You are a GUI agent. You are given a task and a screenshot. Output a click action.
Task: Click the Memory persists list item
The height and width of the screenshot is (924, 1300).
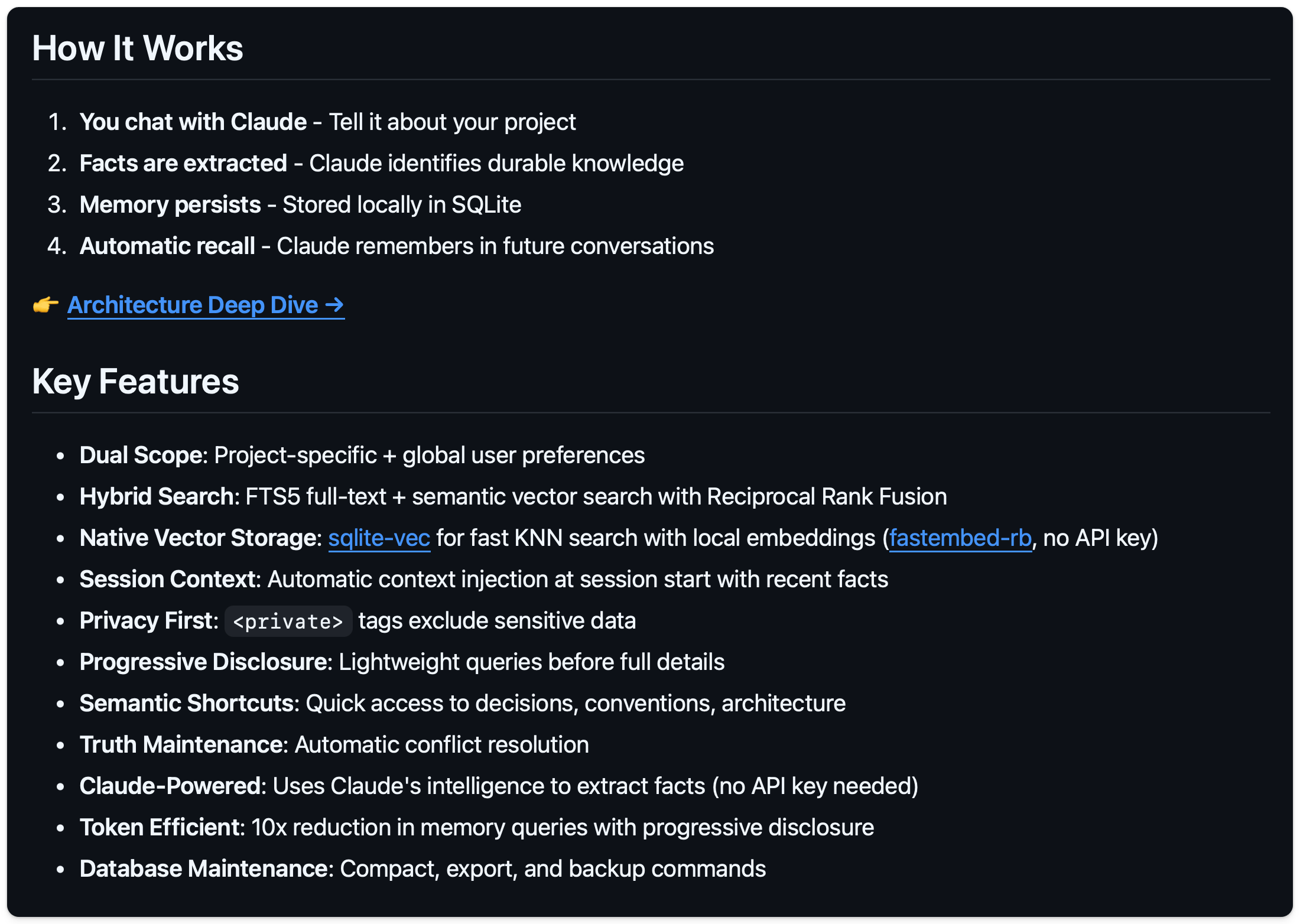170,205
